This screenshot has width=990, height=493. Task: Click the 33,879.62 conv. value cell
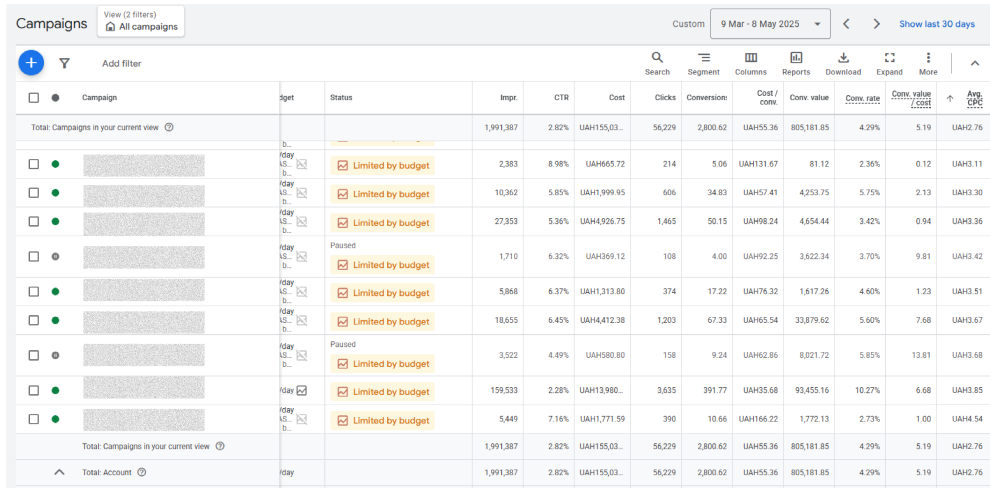click(x=811, y=320)
